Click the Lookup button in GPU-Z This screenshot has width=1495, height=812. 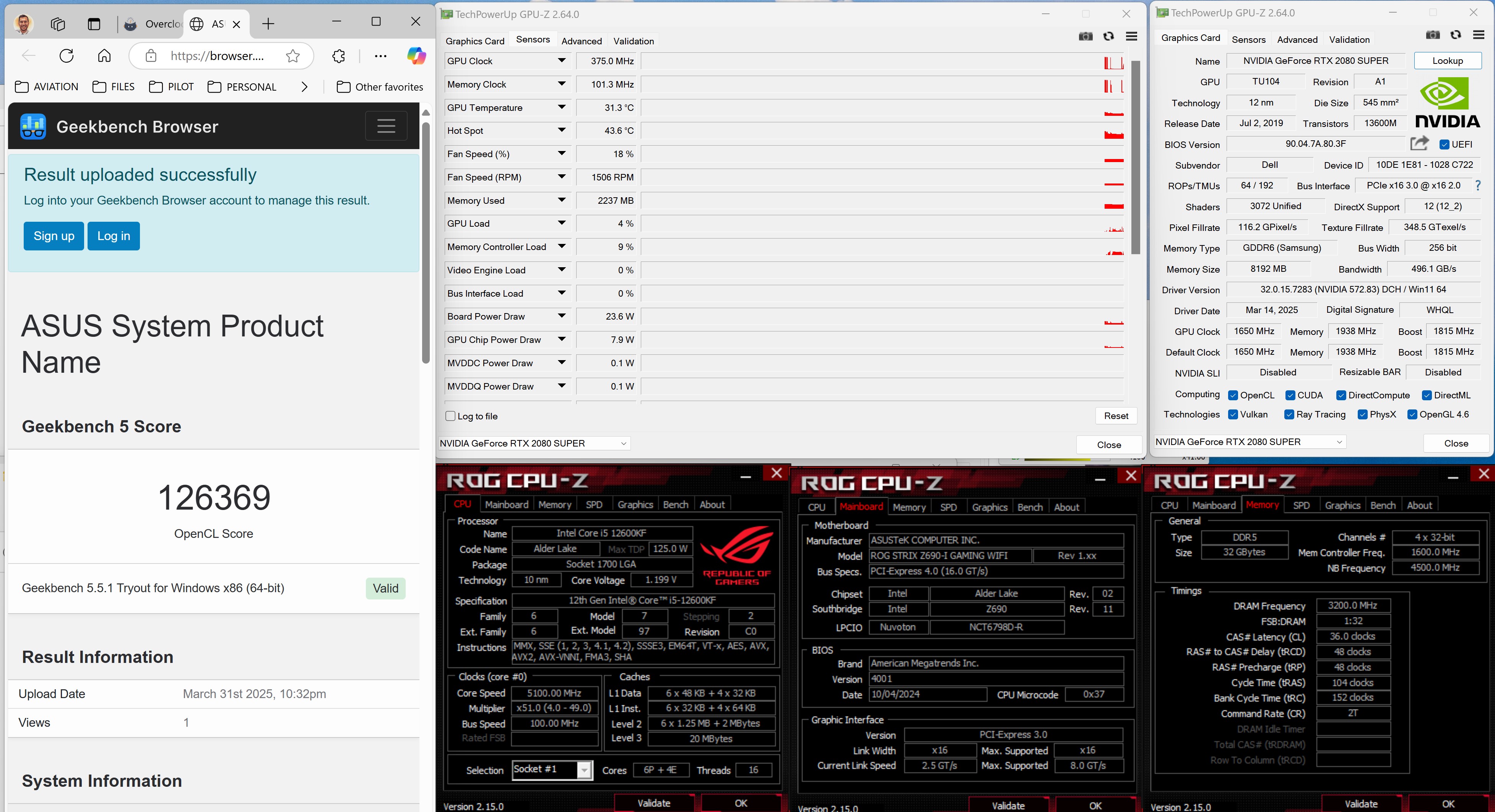(1448, 60)
